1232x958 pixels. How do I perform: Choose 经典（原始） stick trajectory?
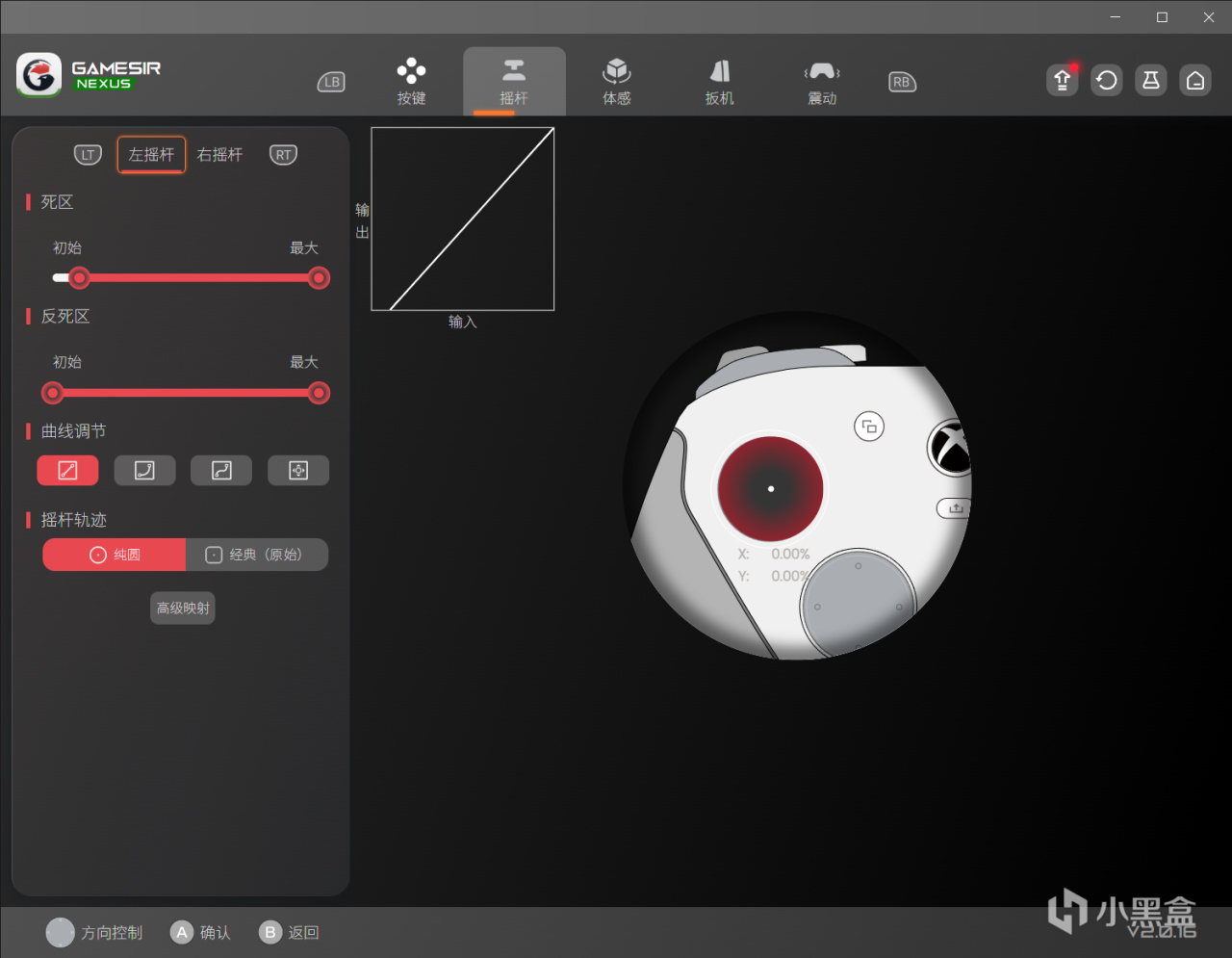point(257,555)
